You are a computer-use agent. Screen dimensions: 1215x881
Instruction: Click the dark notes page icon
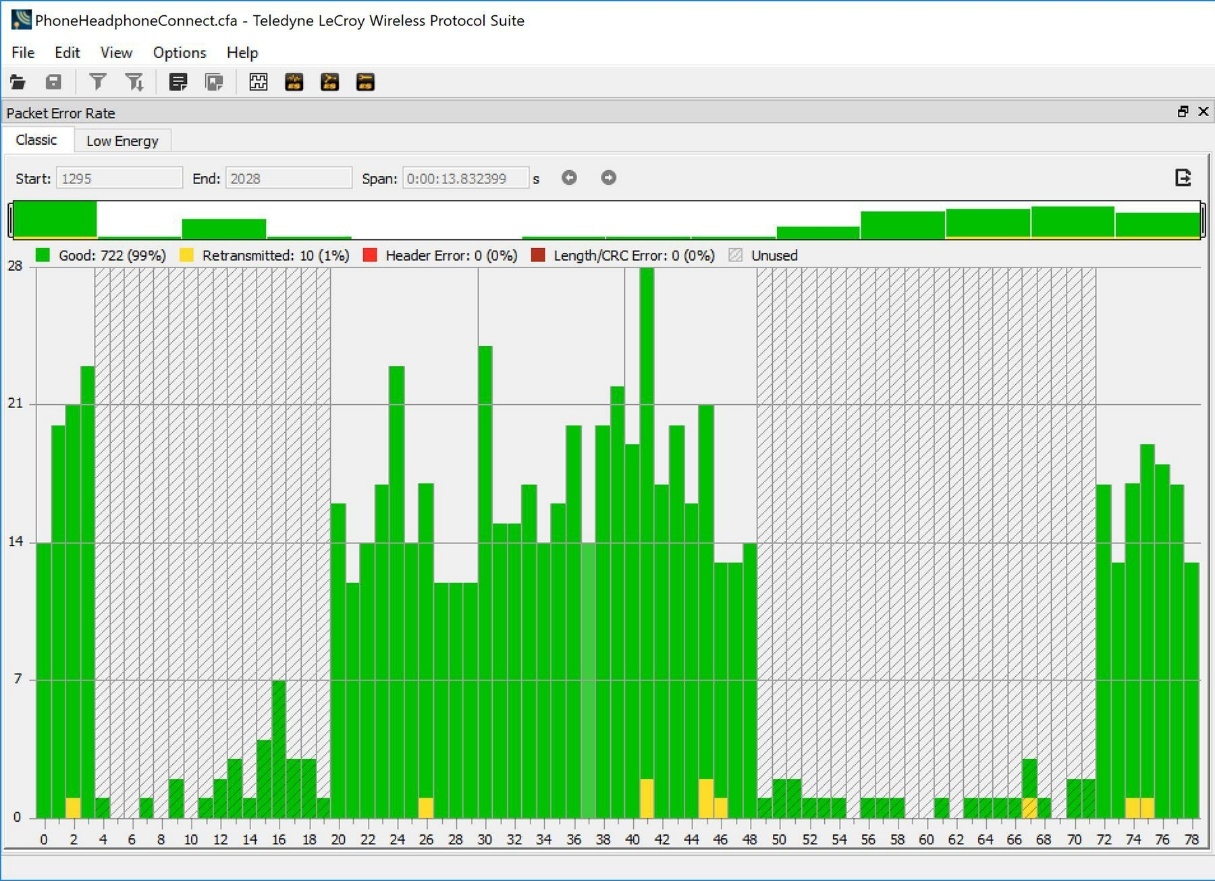coord(178,83)
